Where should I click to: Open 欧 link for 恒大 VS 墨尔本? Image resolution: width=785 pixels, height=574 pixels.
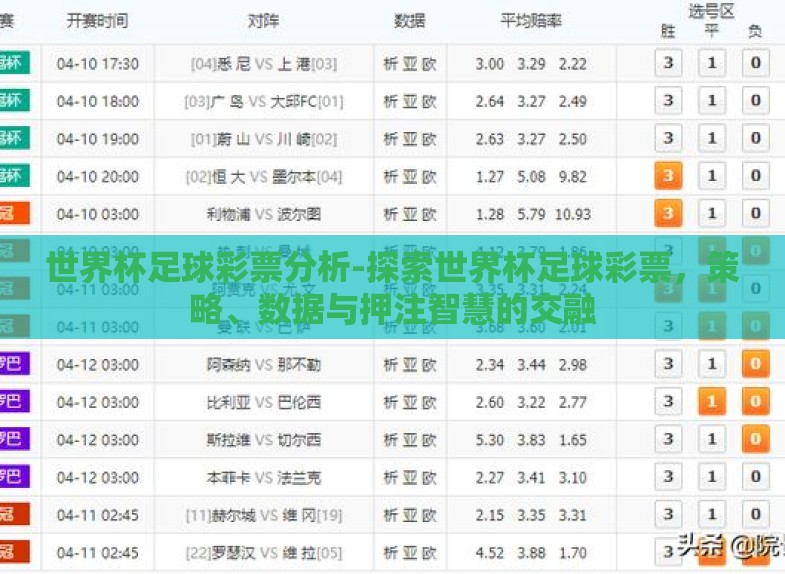tap(429, 177)
